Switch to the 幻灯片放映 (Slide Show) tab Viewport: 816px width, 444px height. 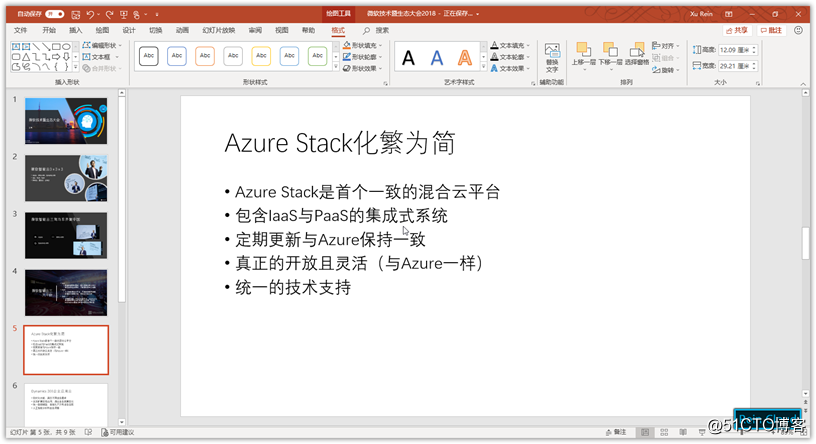tap(219, 30)
